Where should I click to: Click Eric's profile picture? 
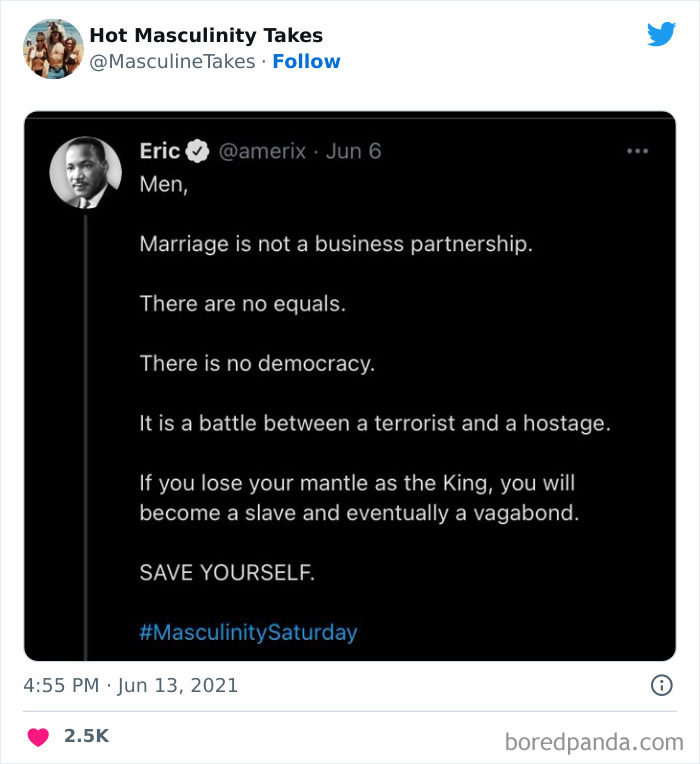pos(86,172)
